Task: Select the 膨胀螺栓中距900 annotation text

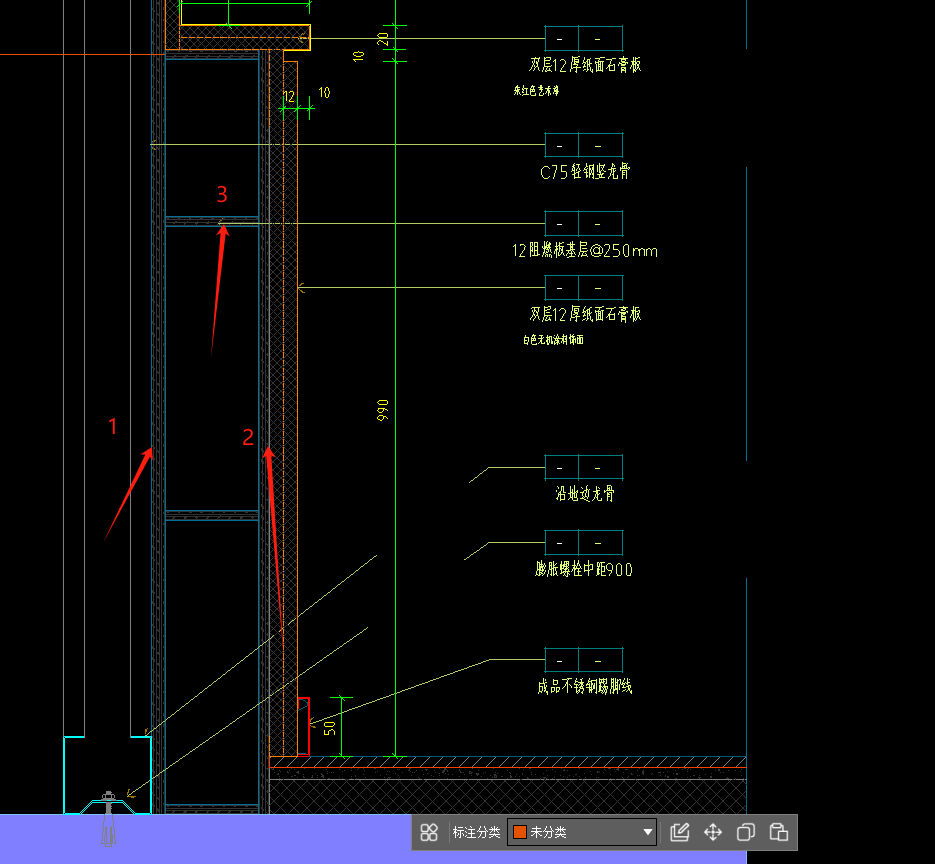Action: [x=584, y=569]
